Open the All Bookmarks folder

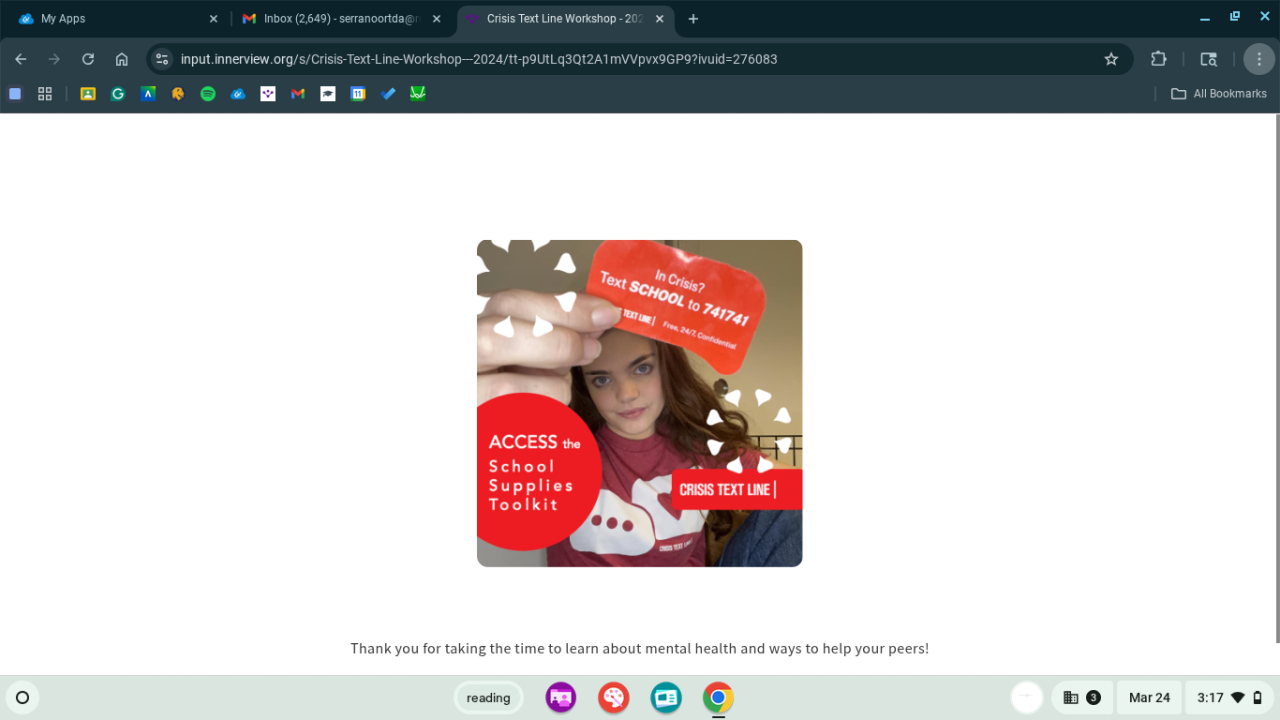pos(1219,94)
